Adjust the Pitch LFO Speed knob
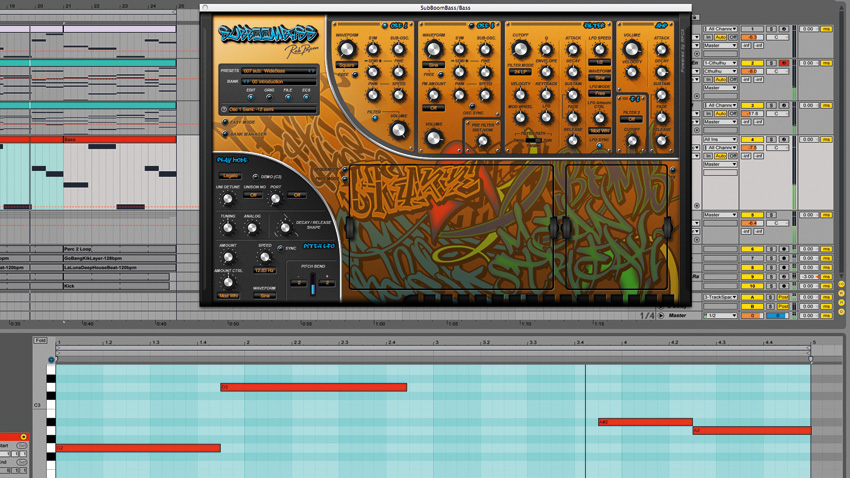This screenshot has height=478, width=850. (265, 257)
